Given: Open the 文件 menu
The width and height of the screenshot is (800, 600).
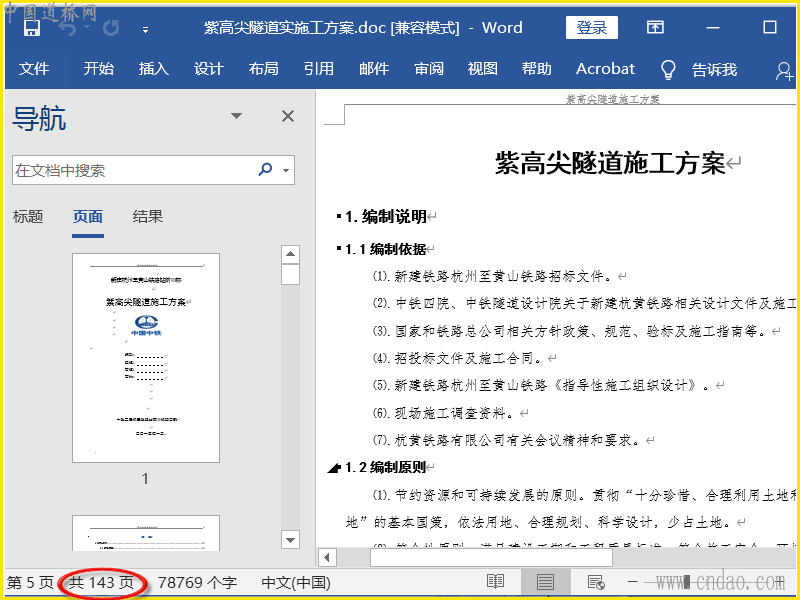Looking at the screenshot, I should click(34, 69).
